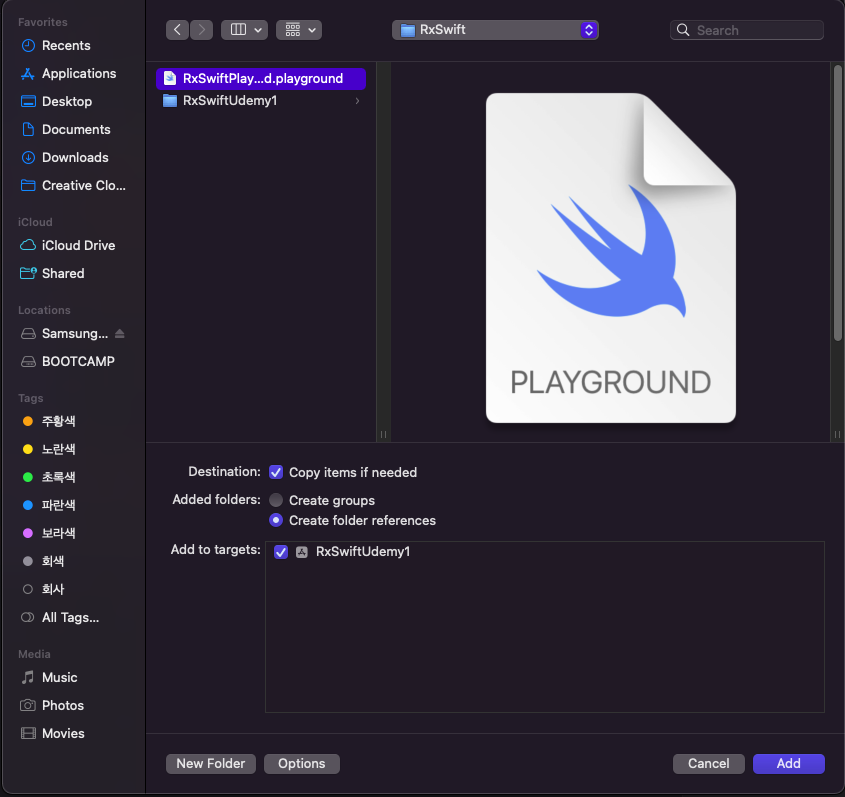Image resolution: width=845 pixels, height=797 pixels.
Task: Click the Creative Cloud folder icon
Action: [28, 186]
